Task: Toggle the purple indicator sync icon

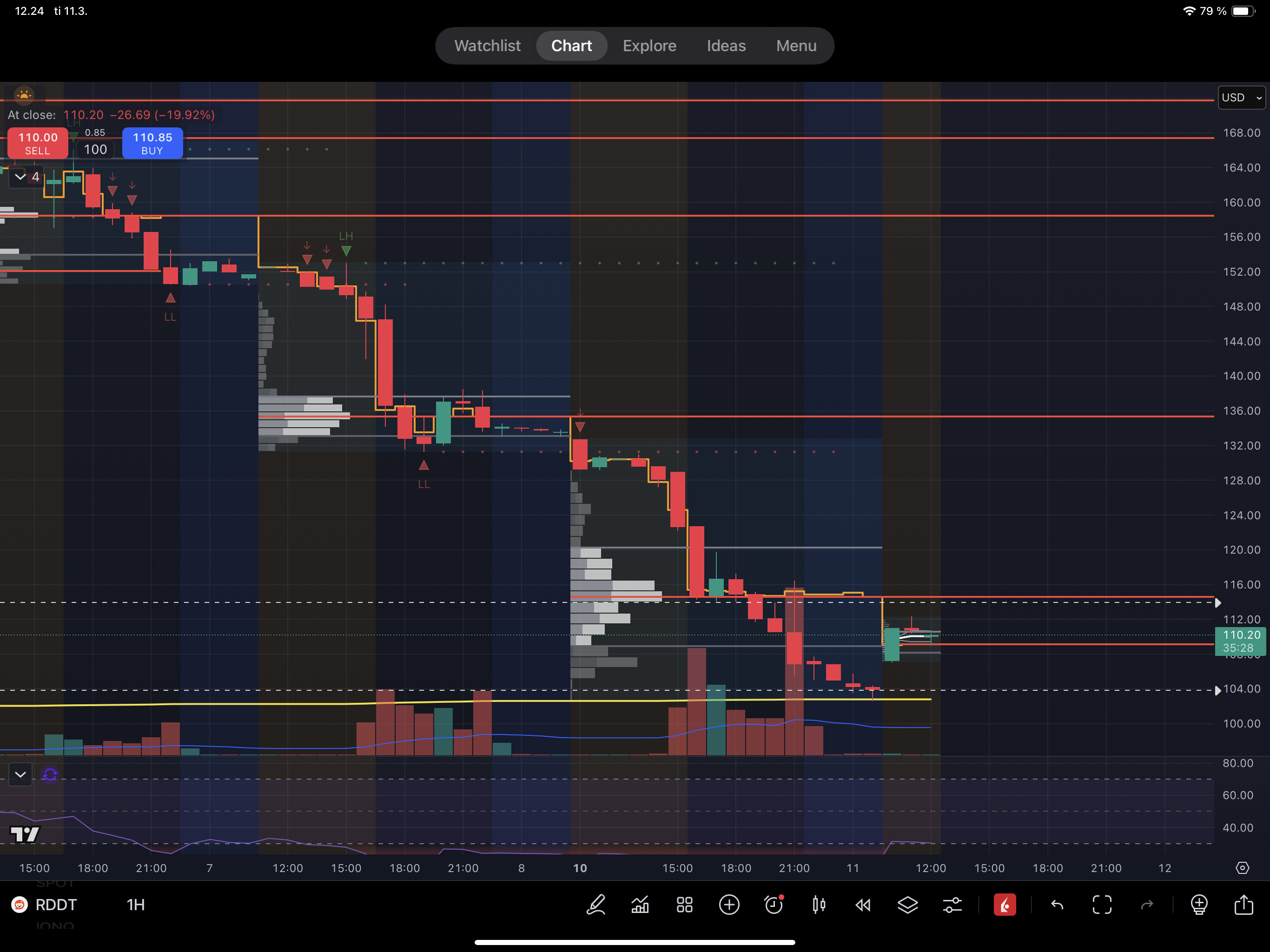Action: 50,774
